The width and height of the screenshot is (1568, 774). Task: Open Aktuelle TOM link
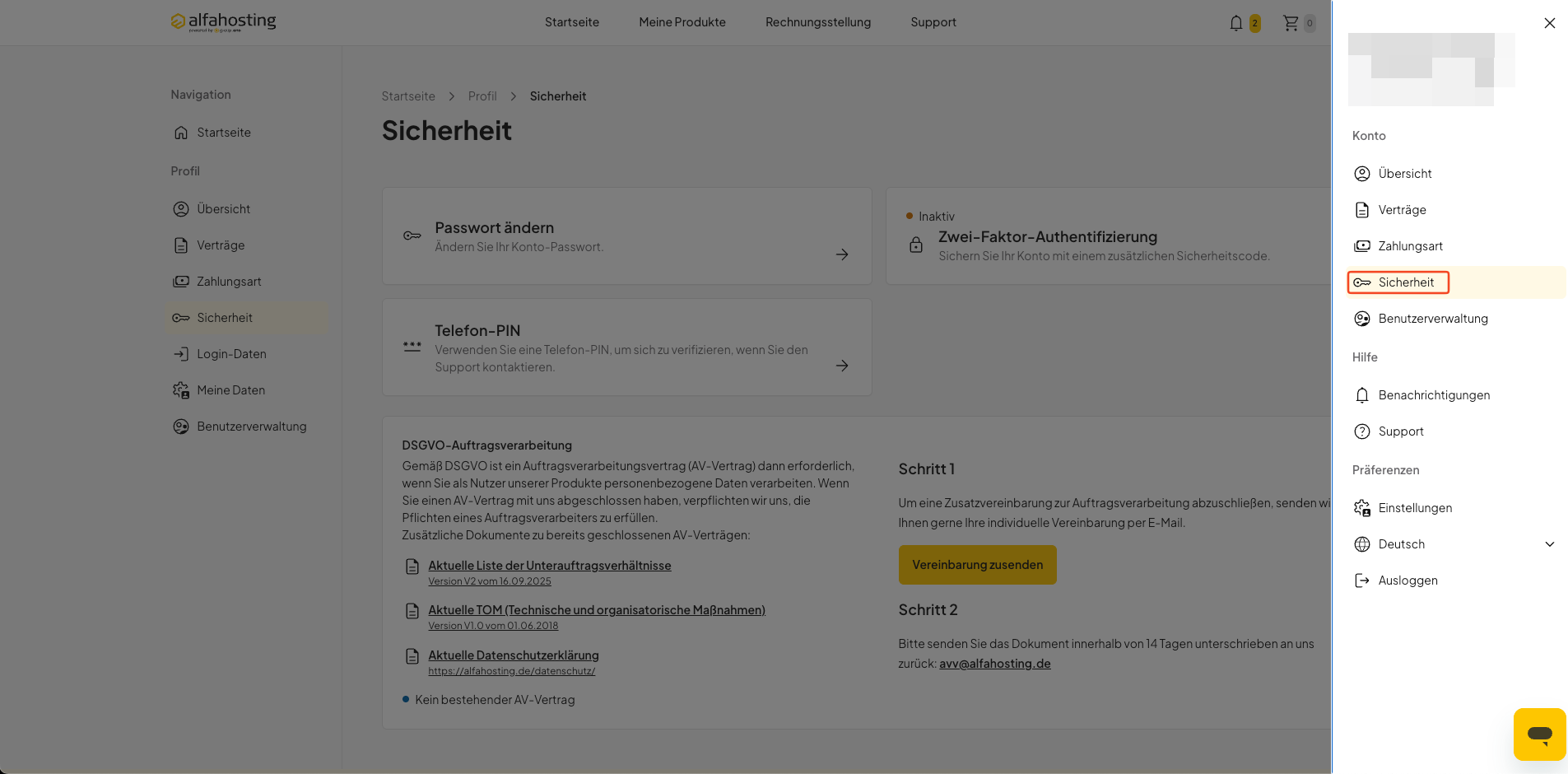tap(597, 610)
